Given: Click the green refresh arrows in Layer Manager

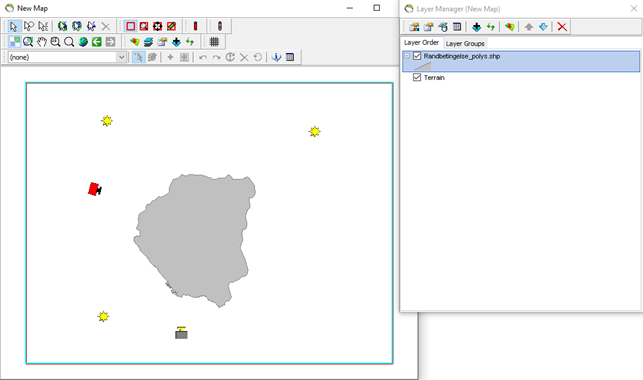Looking at the screenshot, I should coord(491,27).
